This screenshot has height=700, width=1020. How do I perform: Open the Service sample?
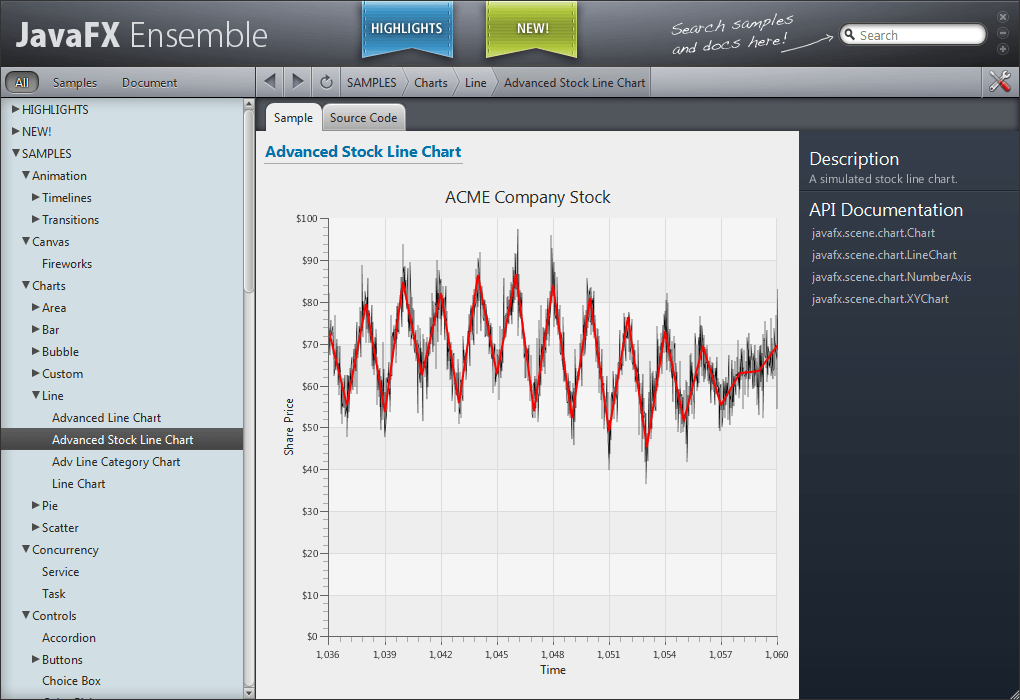(x=60, y=572)
